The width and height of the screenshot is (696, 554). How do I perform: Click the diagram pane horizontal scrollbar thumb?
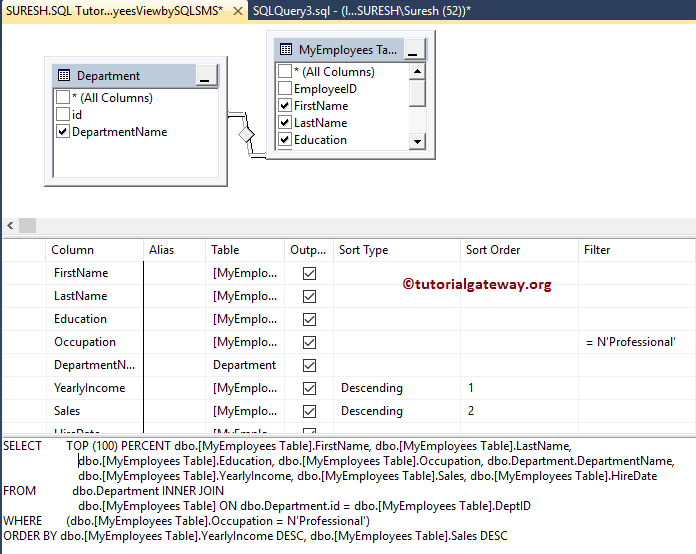coord(28,226)
